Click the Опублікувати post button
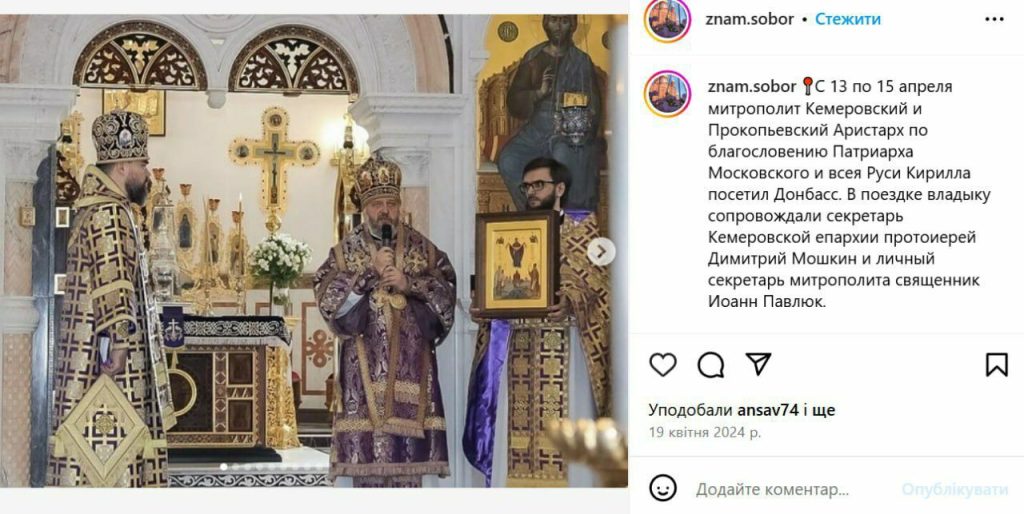This screenshot has height=514, width=1024. point(954,489)
